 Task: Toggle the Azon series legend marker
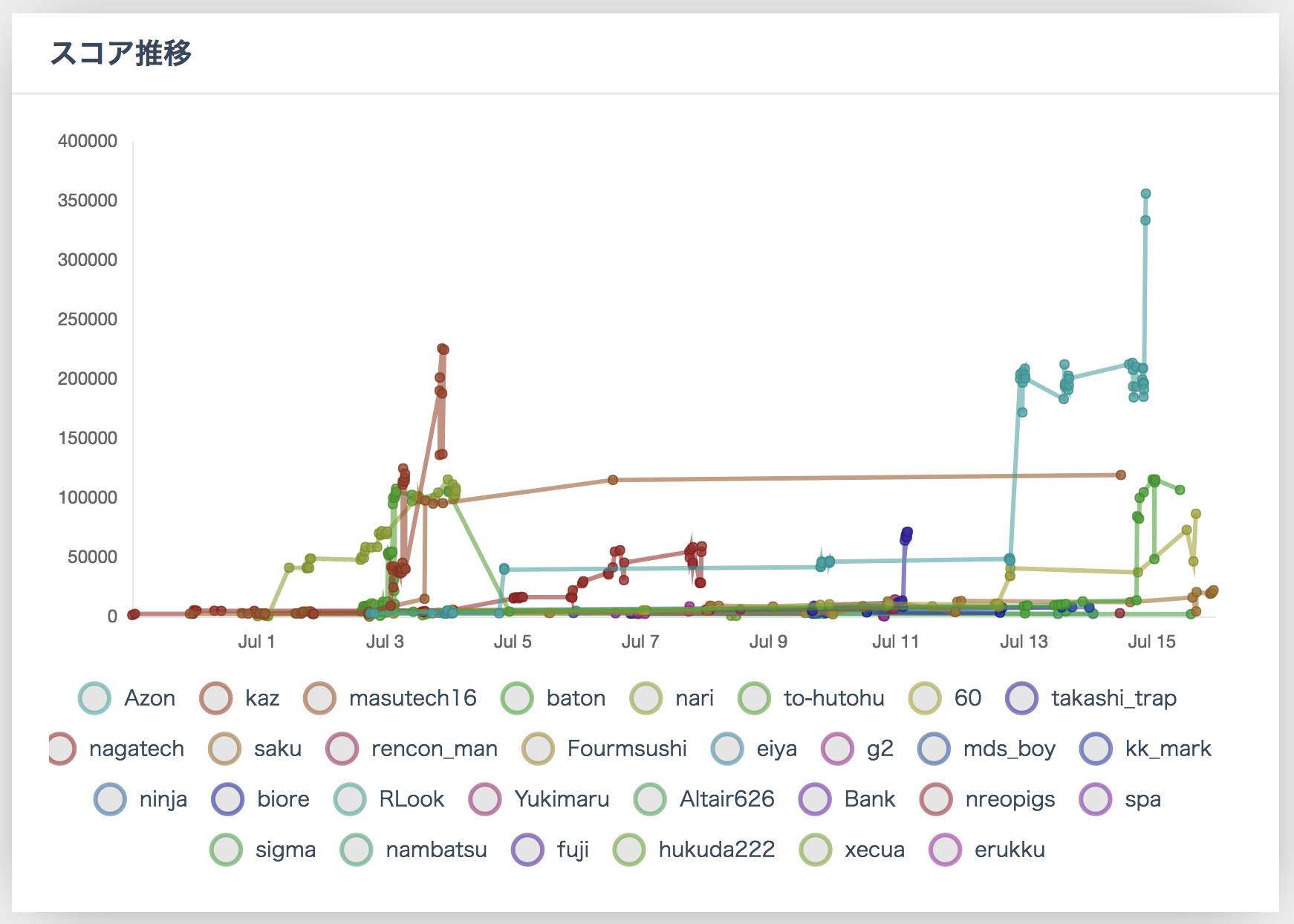tap(94, 698)
